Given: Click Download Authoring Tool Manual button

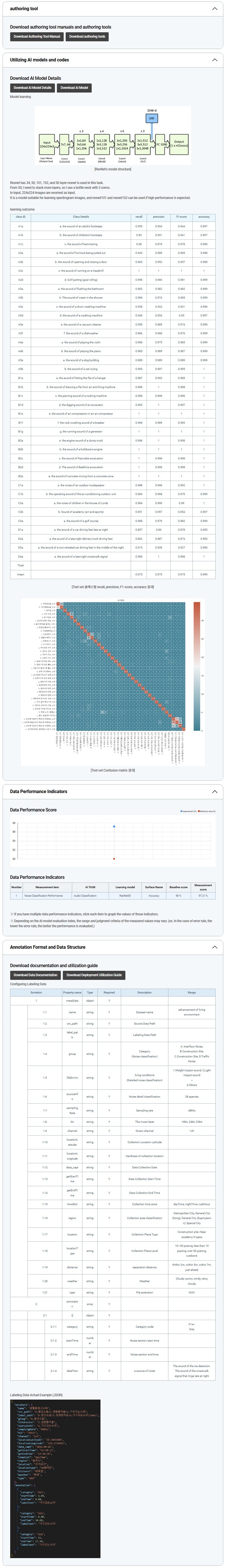Looking at the screenshot, I should pyautogui.click(x=37, y=37).
